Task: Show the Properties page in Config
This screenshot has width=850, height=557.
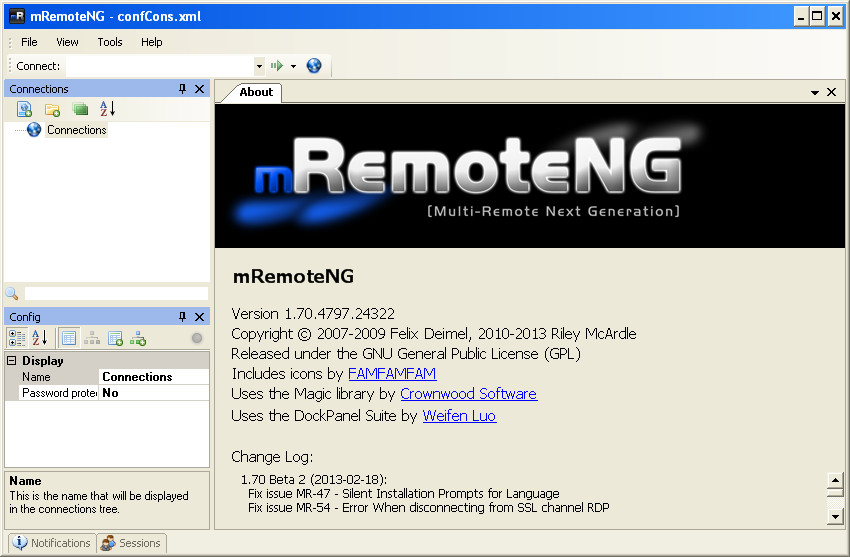Action: tap(69, 338)
